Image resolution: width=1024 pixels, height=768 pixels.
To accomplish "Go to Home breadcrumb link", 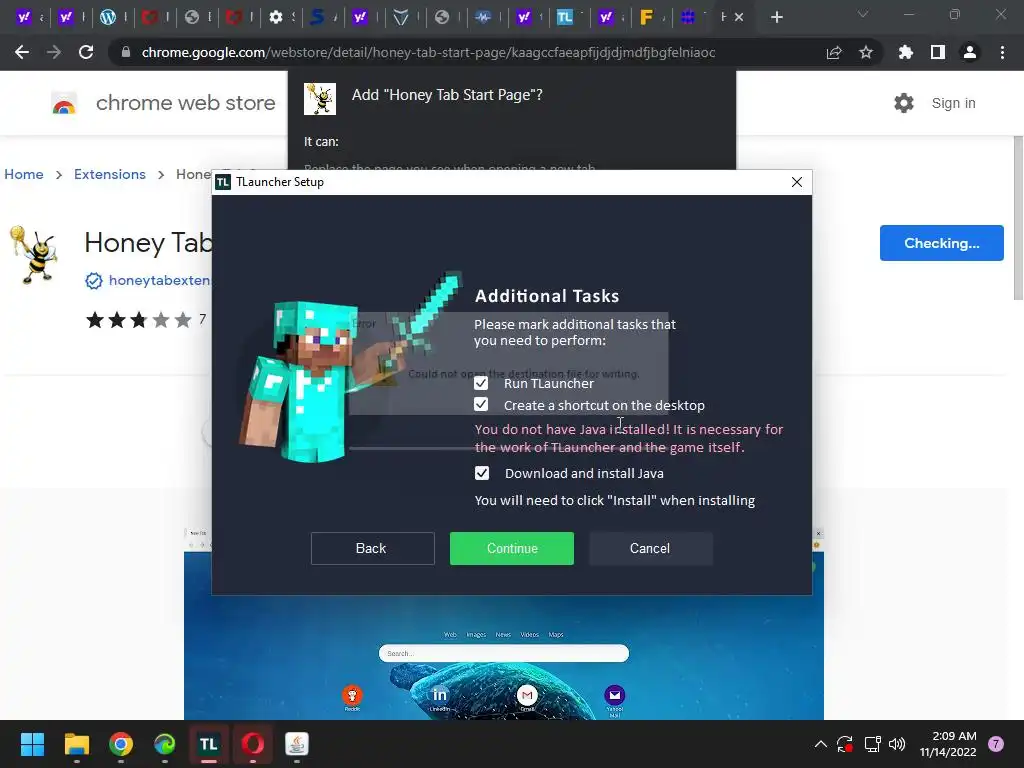I will tap(24, 174).
